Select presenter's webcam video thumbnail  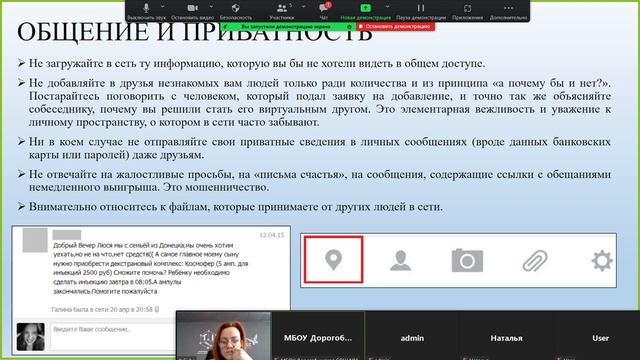224,336
